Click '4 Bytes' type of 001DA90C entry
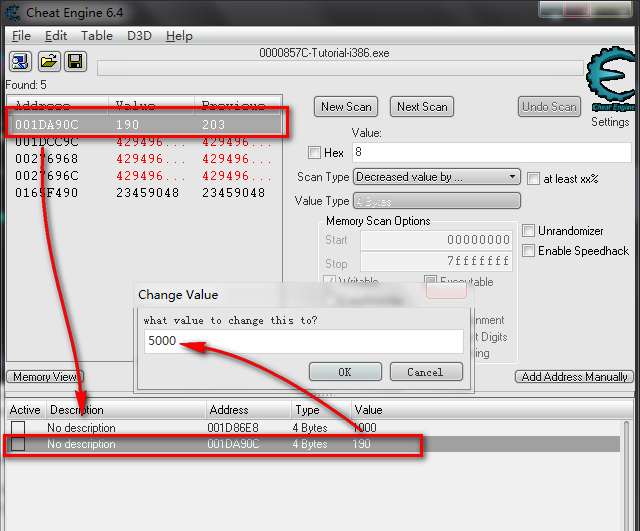Viewport: 640px width, 531px height. [x=310, y=444]
